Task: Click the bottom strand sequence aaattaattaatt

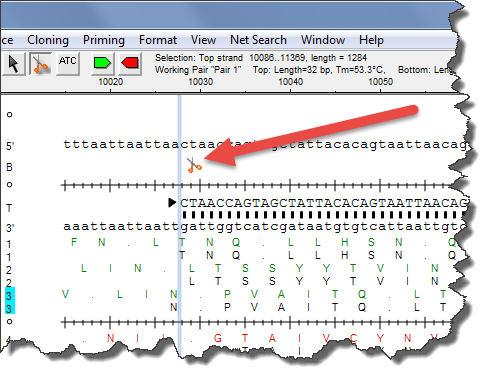Action: coord(122,227)
